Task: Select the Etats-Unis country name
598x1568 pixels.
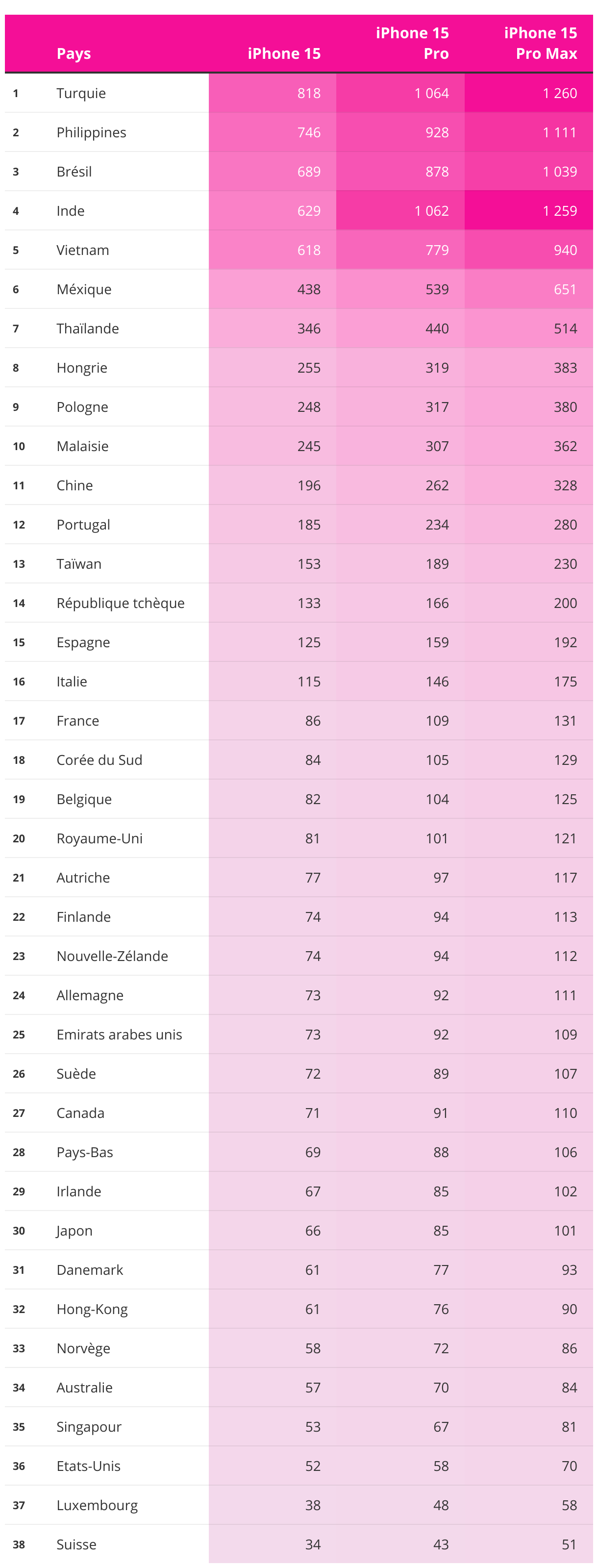Action: pyautogui.click(x=88, y=1466)
